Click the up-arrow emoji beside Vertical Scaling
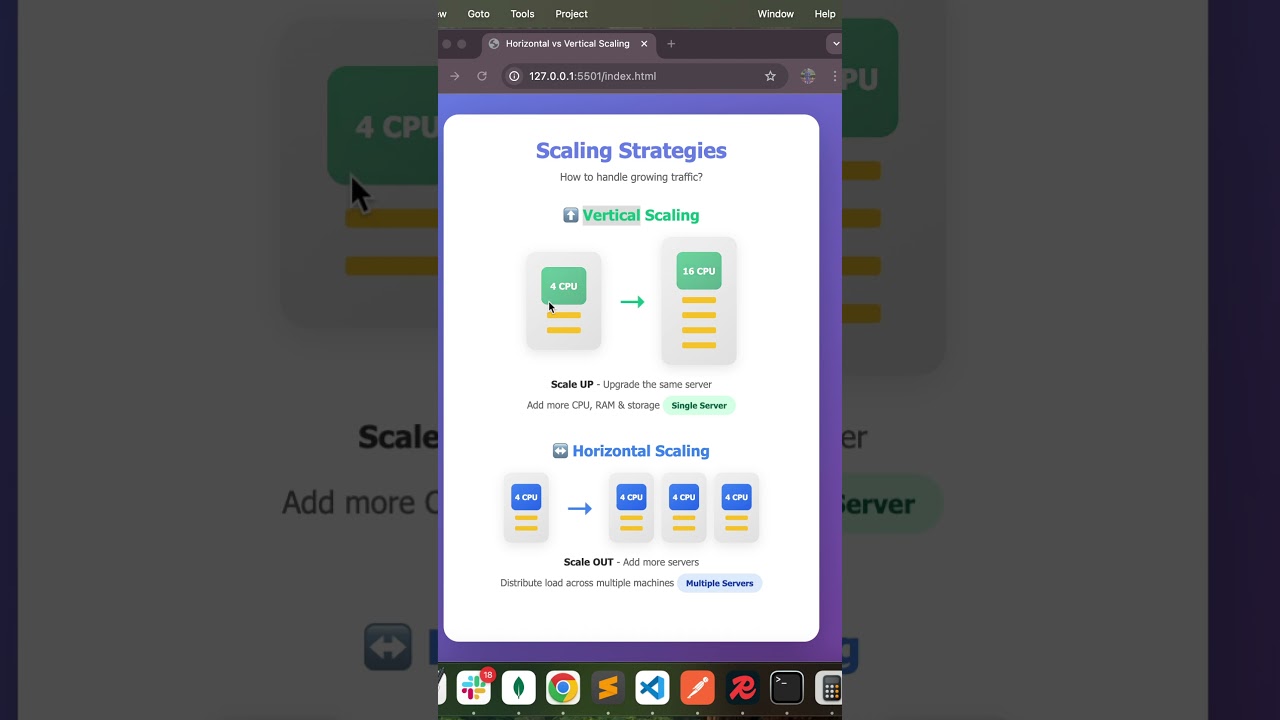 (x=570, y=215)
